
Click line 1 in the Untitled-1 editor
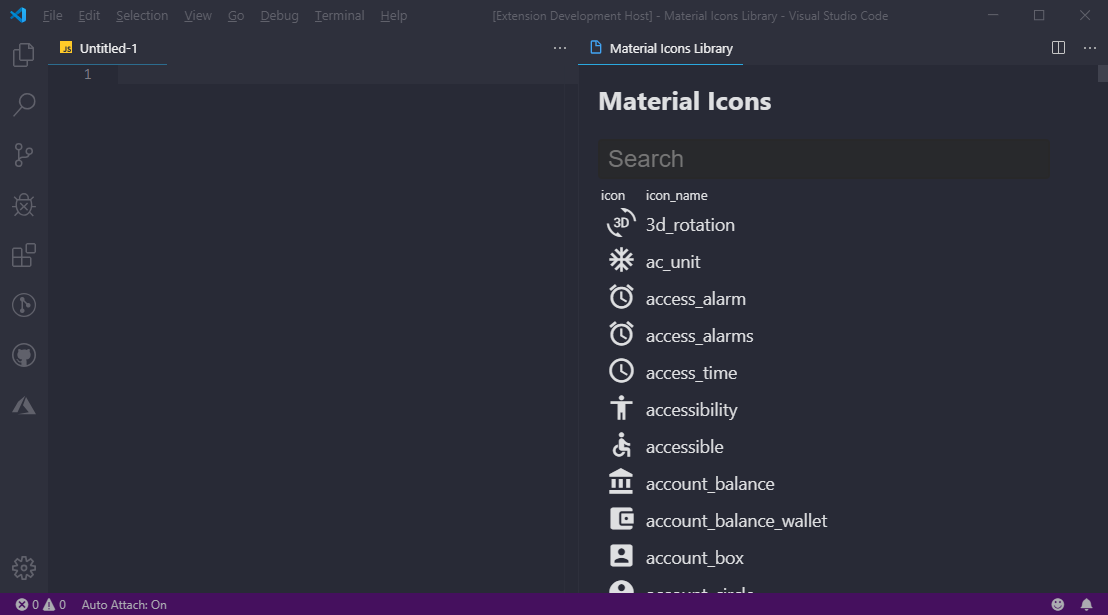[346, 74]
